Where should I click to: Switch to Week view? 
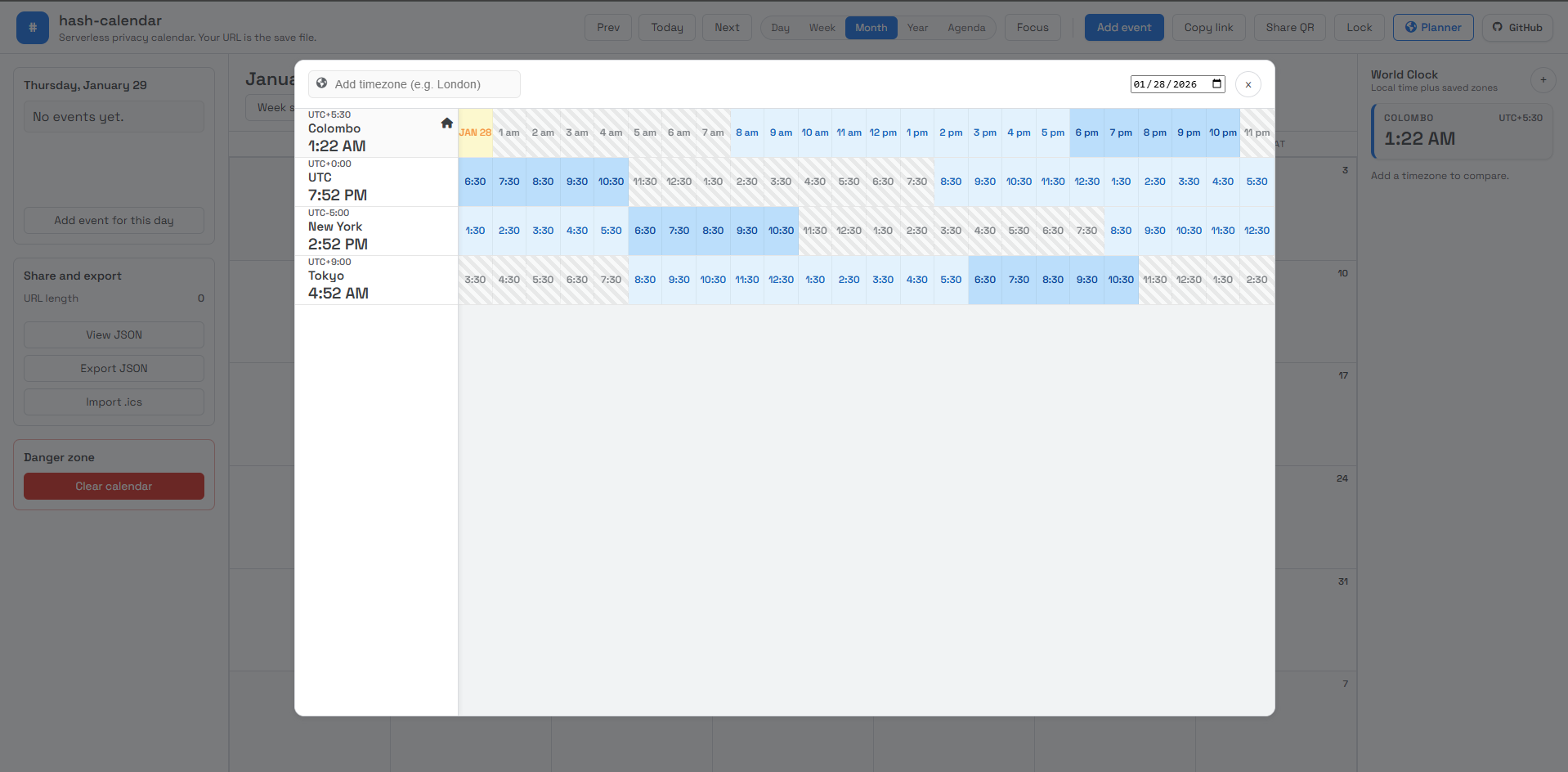pos(822,28)
